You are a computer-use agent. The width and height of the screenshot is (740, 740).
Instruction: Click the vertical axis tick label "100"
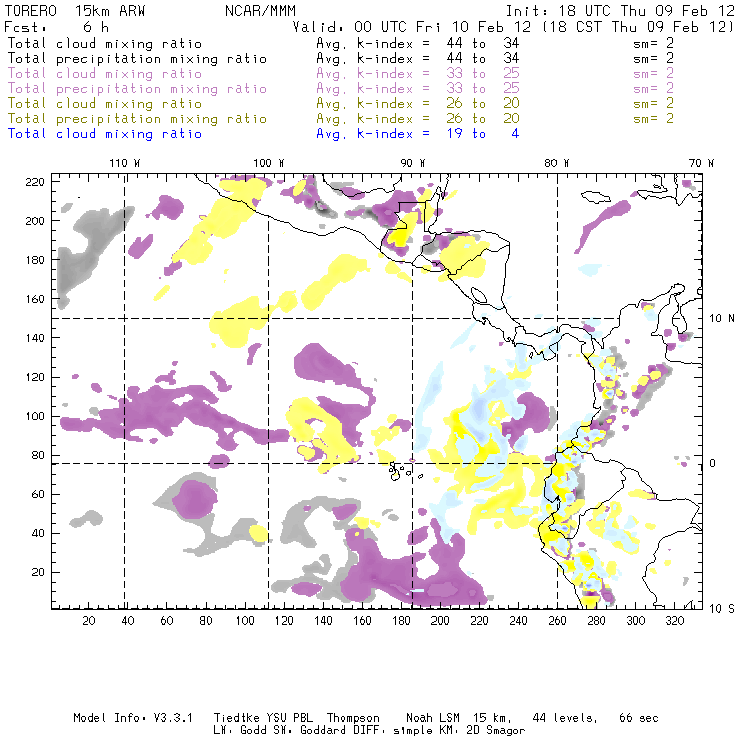tap(35, 416)
